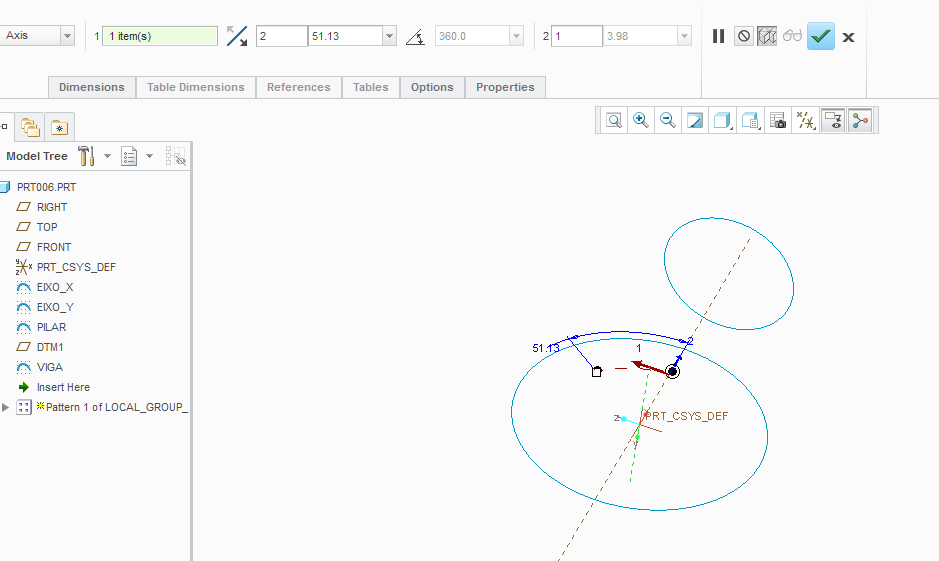Click the tree filter hidden-items icon
939x561 pixels.
(x=175, y=156)
